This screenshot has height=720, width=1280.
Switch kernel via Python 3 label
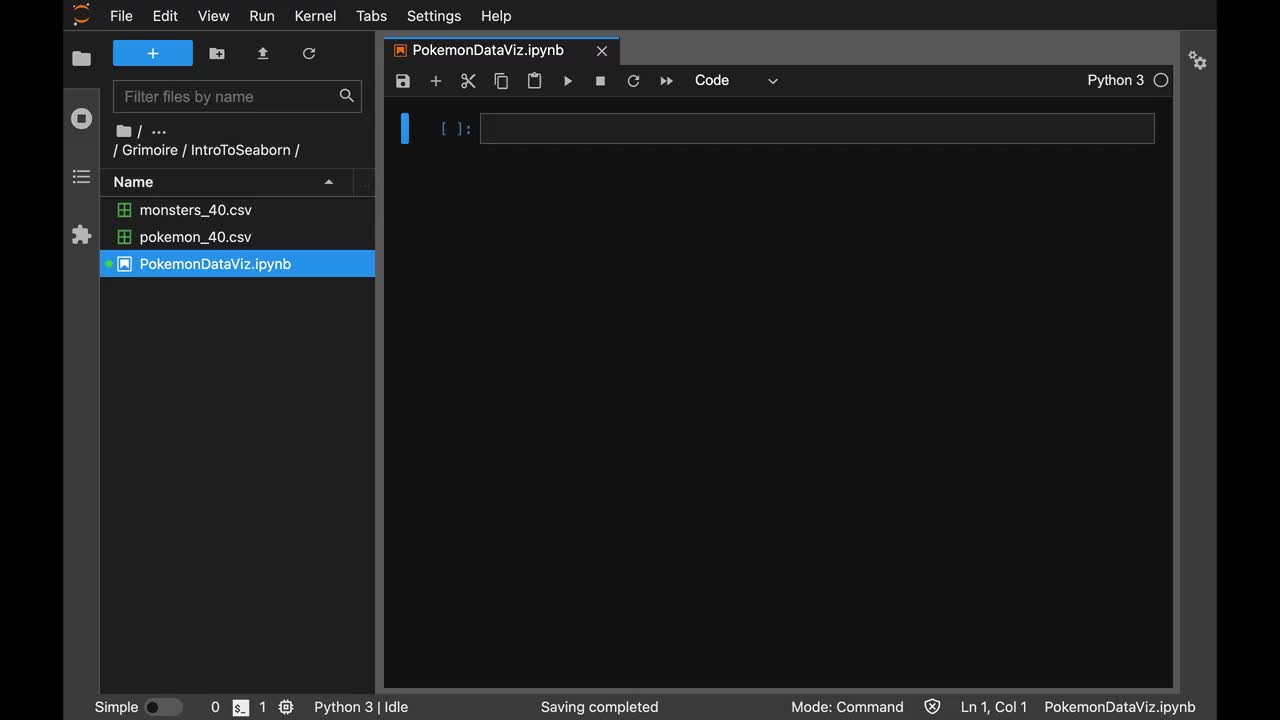tap(1116, 80)
